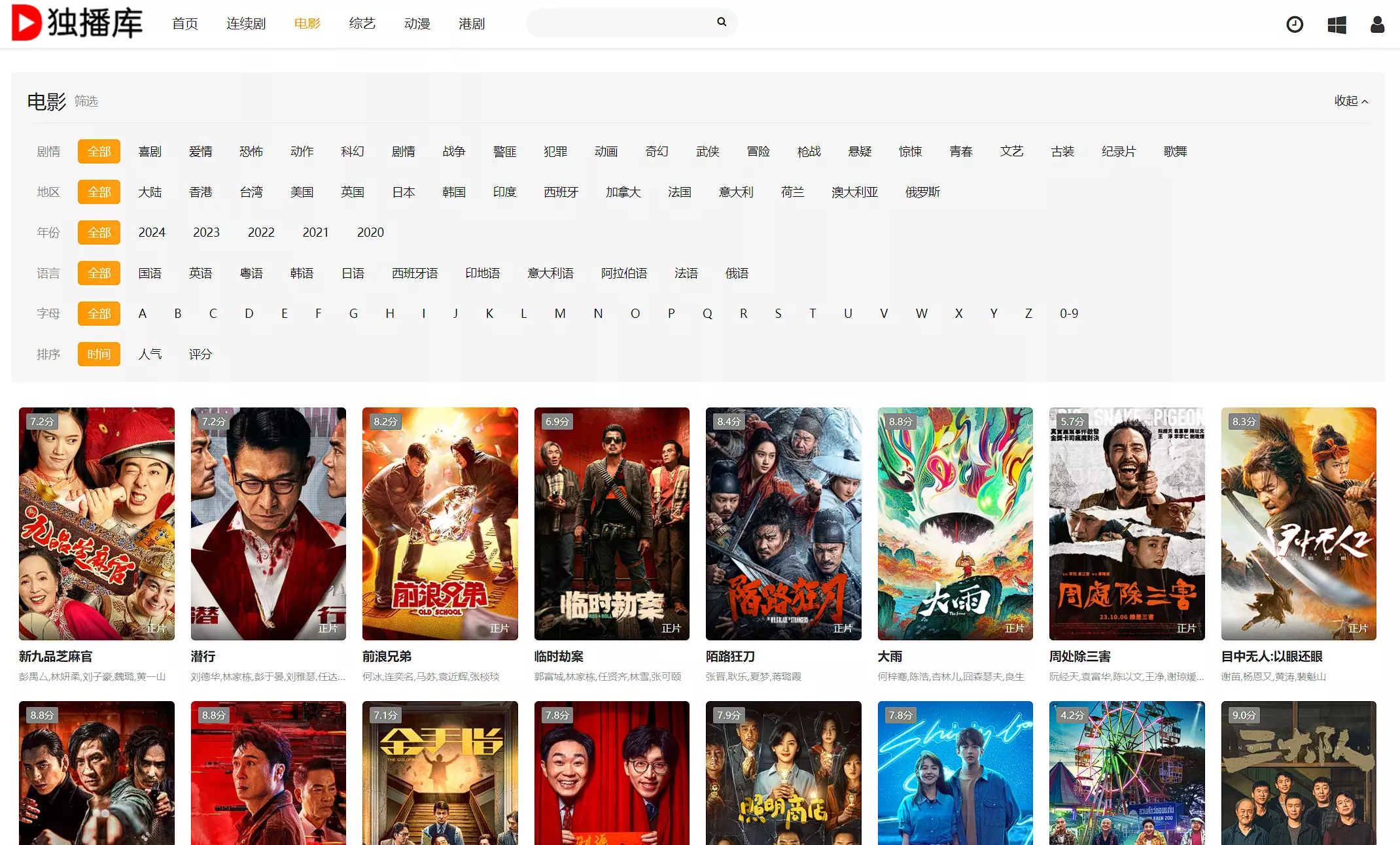Sort results by 人气
This screenshot has height=845, width=1400.
click(x=150, y=354)
